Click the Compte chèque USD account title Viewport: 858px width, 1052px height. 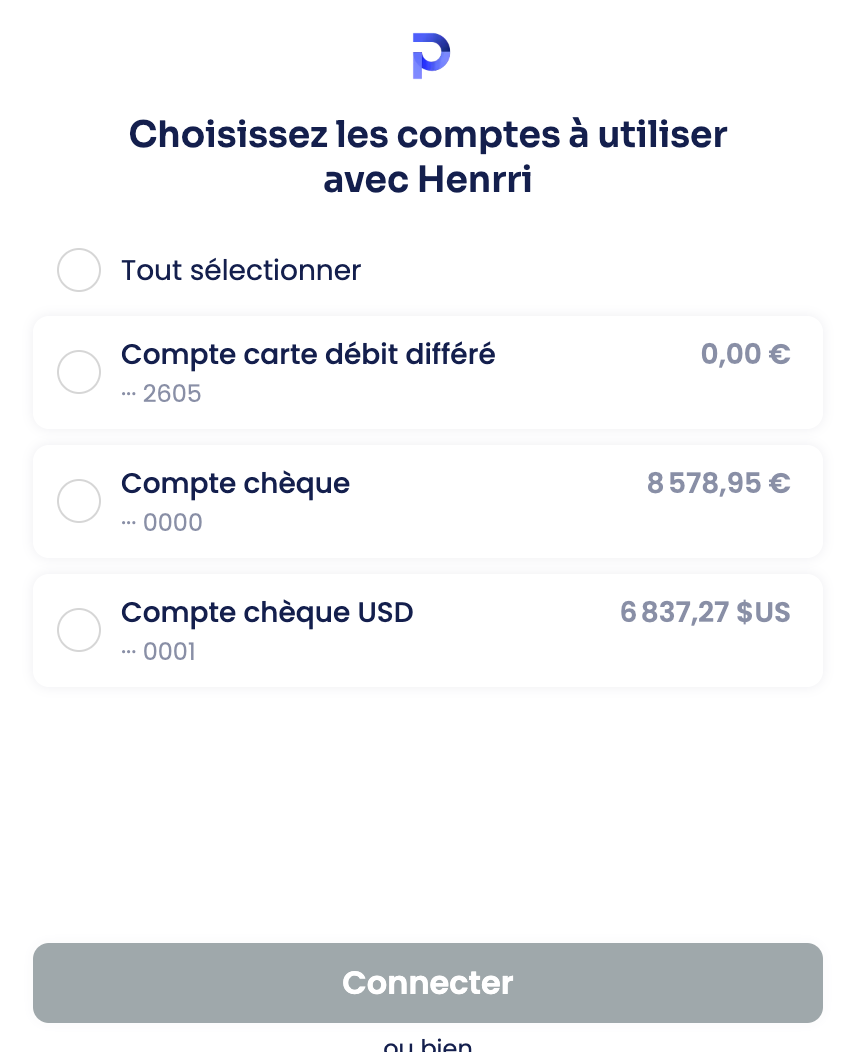(x=267, y=613)
